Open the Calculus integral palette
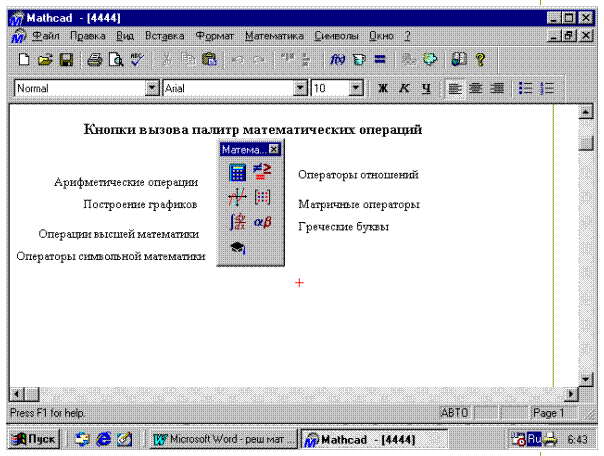This screenshot has height=456, width=604. coord(237,222)
